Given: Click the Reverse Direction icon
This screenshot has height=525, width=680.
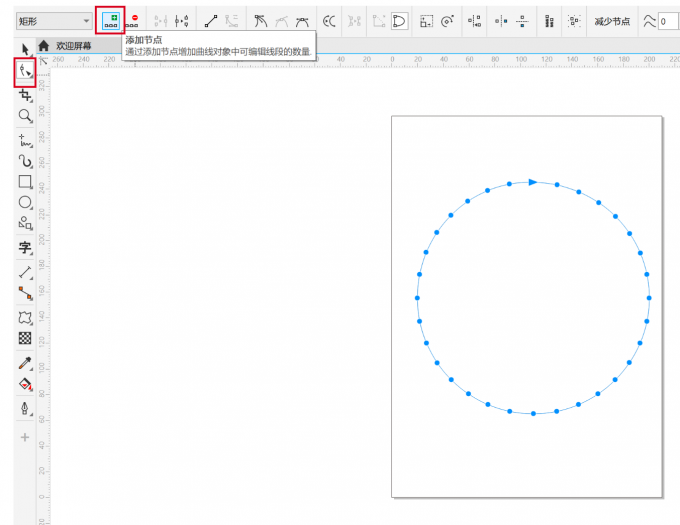Looking at the screenshot, I should click(x=329, y=21).
